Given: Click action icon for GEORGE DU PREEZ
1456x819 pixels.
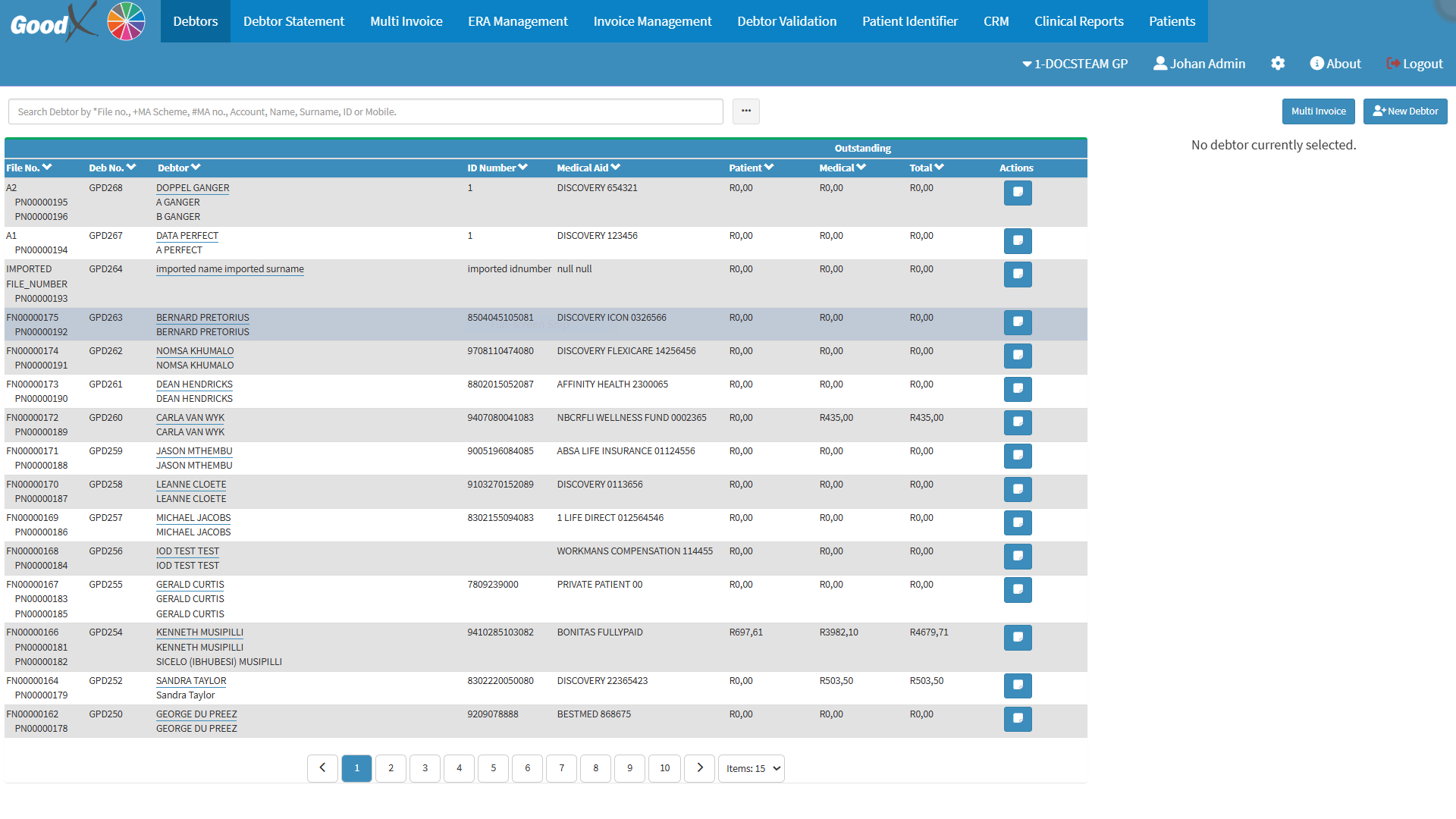Looking at the screenshot, I should tap(1018, 719).
